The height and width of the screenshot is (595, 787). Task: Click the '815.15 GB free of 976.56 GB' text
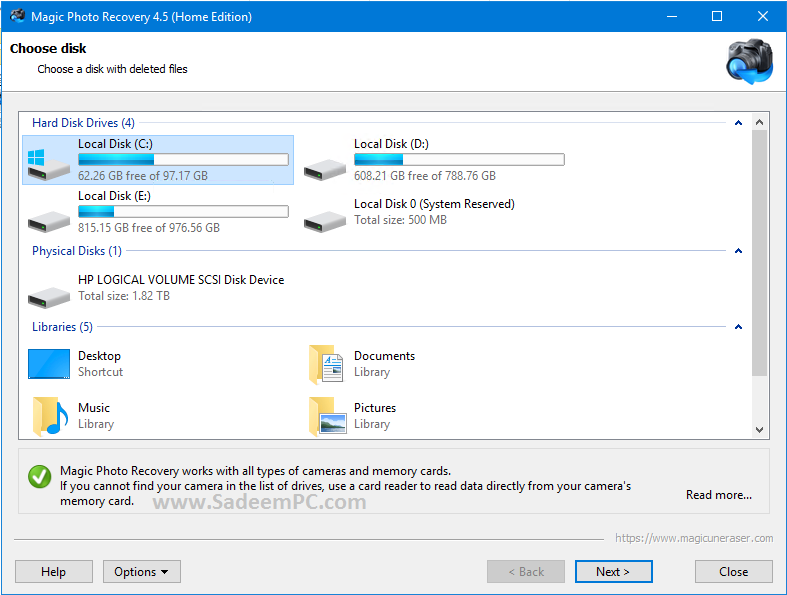[x=149, y=228]
